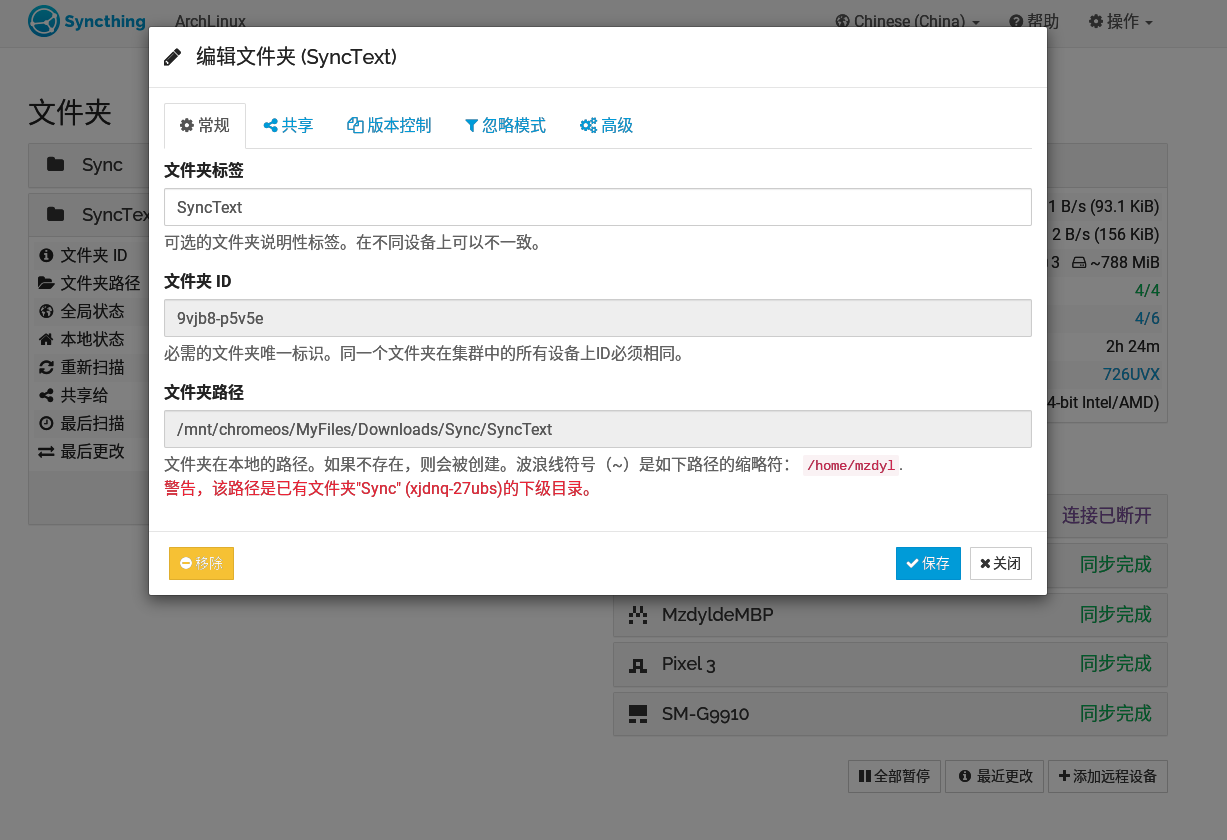This screenshot has width=1227, height=840.
Task: Open the 忽略模式 ignore patterns tab
Action: coord(505,125)
